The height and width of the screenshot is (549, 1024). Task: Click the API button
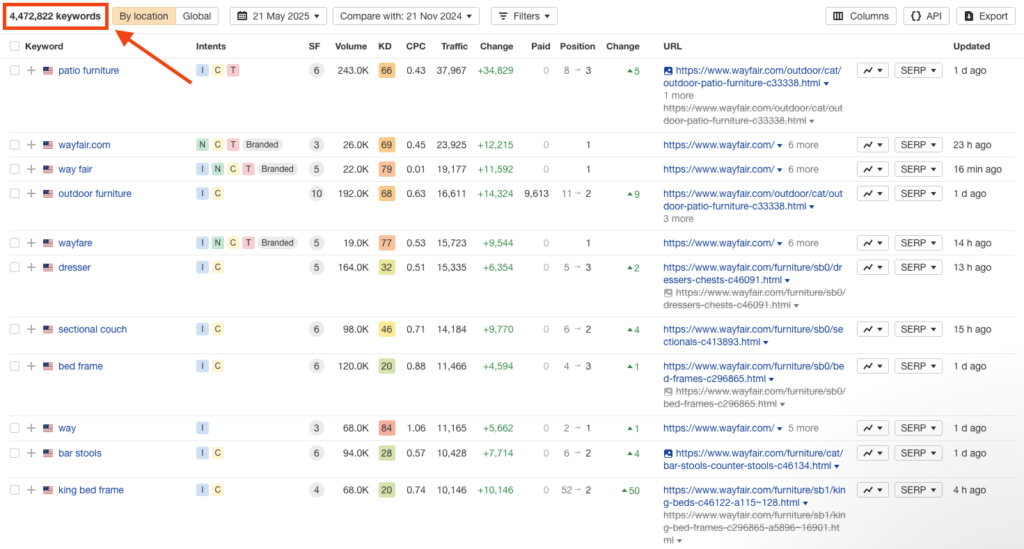(927, 16)
